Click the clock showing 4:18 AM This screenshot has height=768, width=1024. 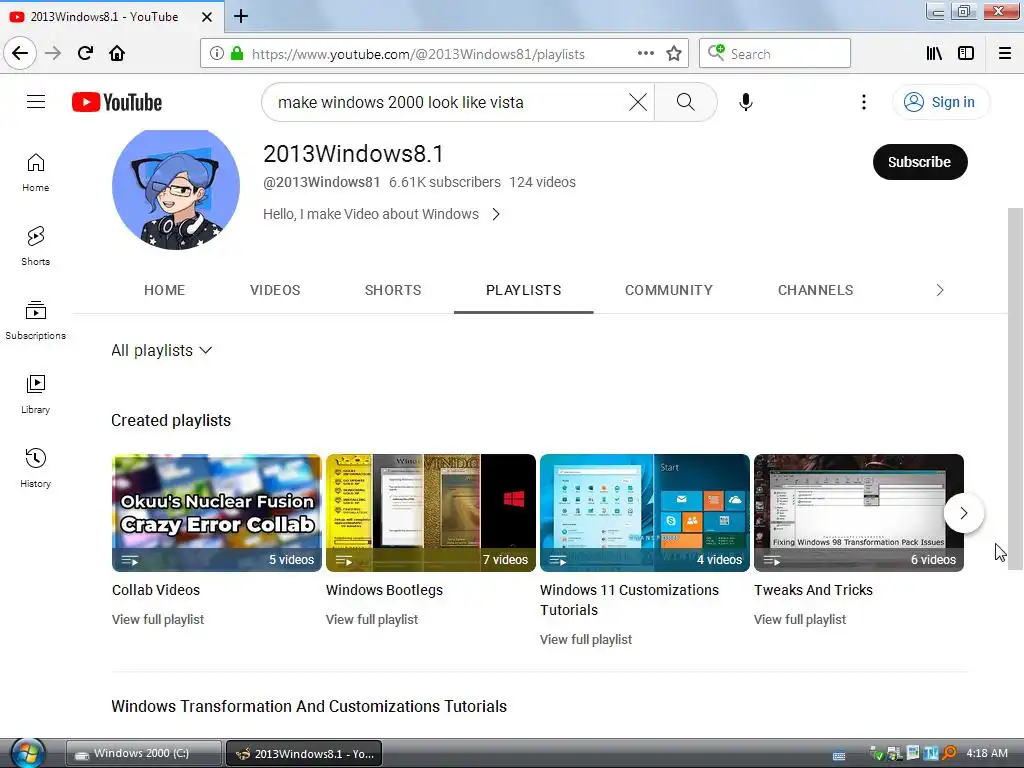click(987, 754)
